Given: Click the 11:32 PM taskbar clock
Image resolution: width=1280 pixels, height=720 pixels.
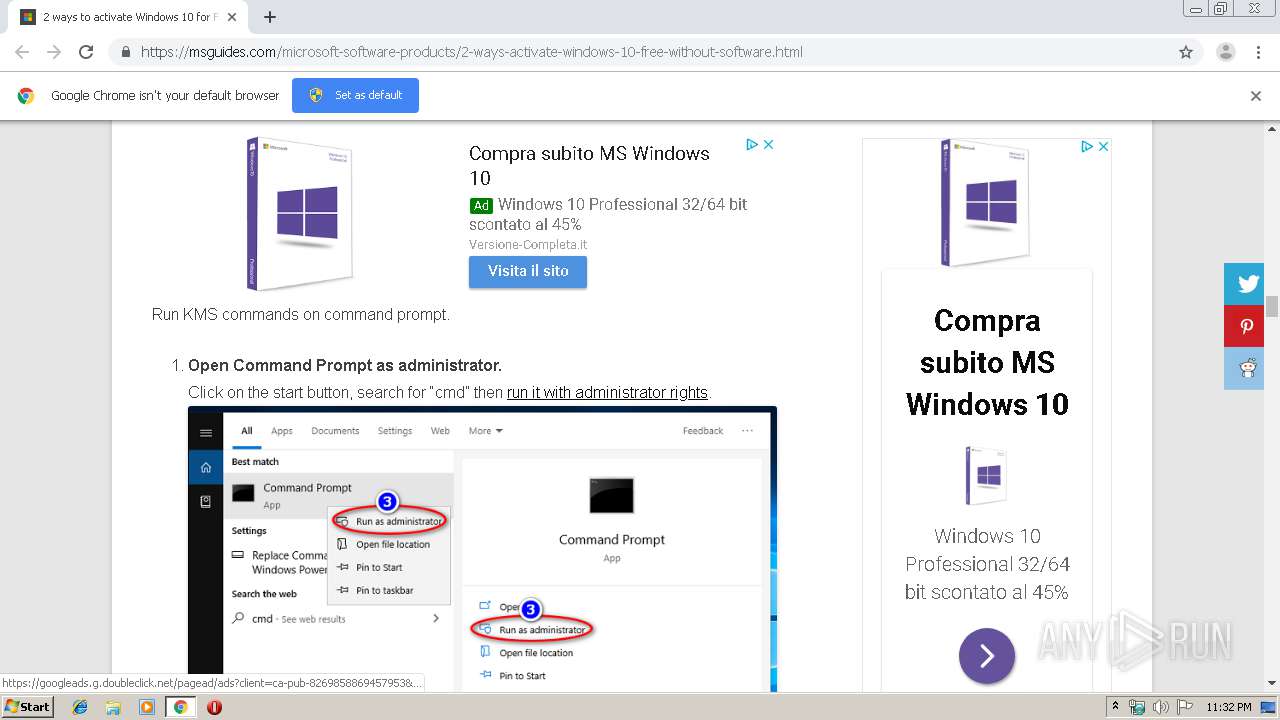Looking at the screenshot, I should point(1229,707).
